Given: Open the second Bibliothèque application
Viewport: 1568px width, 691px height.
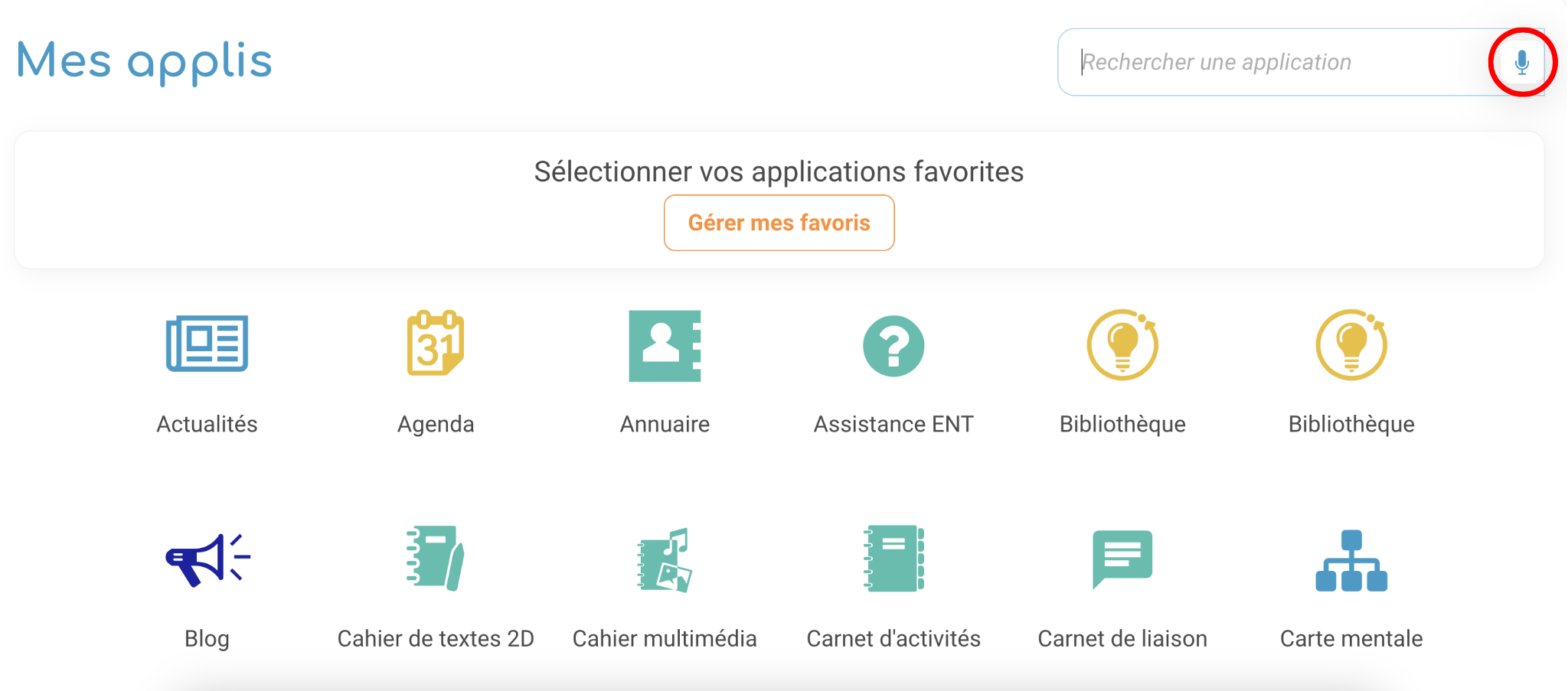Looking at the screenshot, I should [1351, 346].
